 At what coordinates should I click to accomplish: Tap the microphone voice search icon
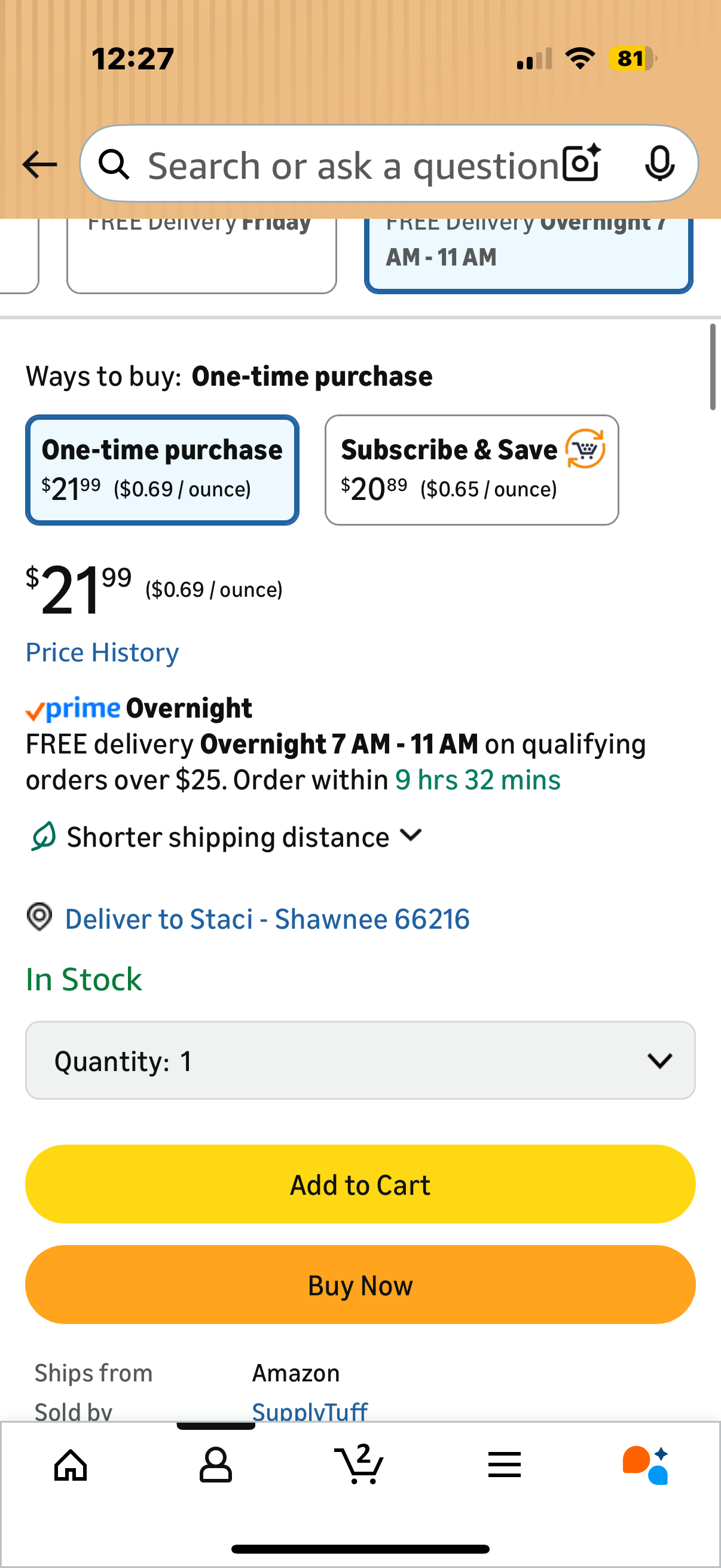point(659,163)
